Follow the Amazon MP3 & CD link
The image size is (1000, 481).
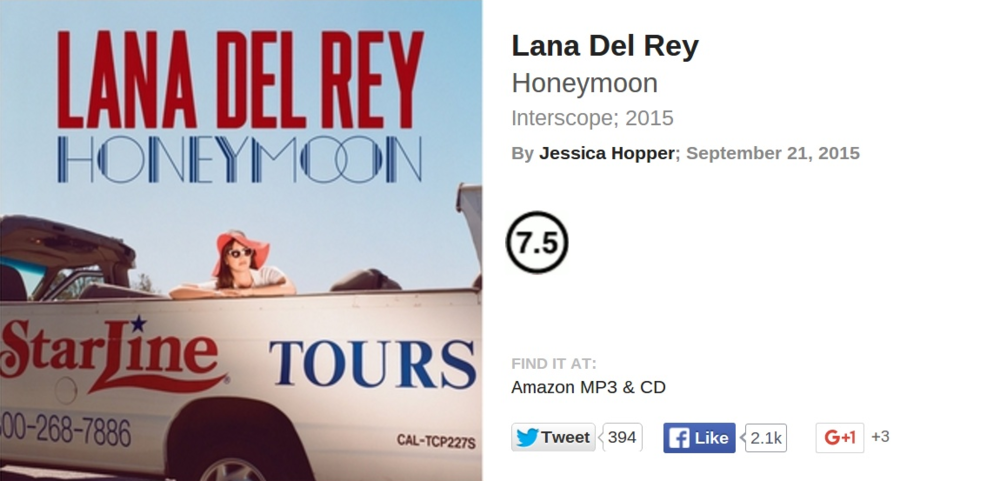[588, 387]
